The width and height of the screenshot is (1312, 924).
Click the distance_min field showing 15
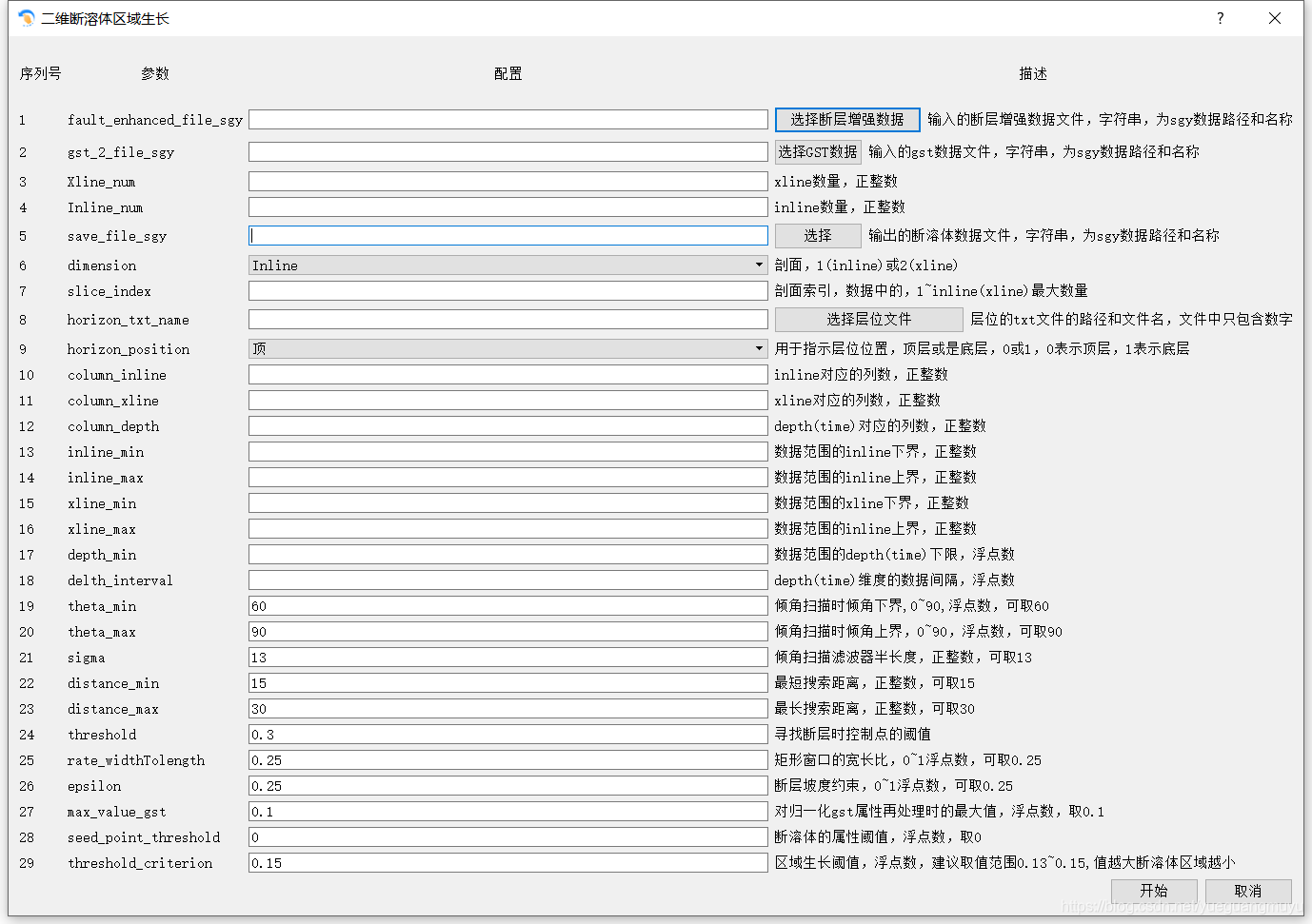[508, 682]
